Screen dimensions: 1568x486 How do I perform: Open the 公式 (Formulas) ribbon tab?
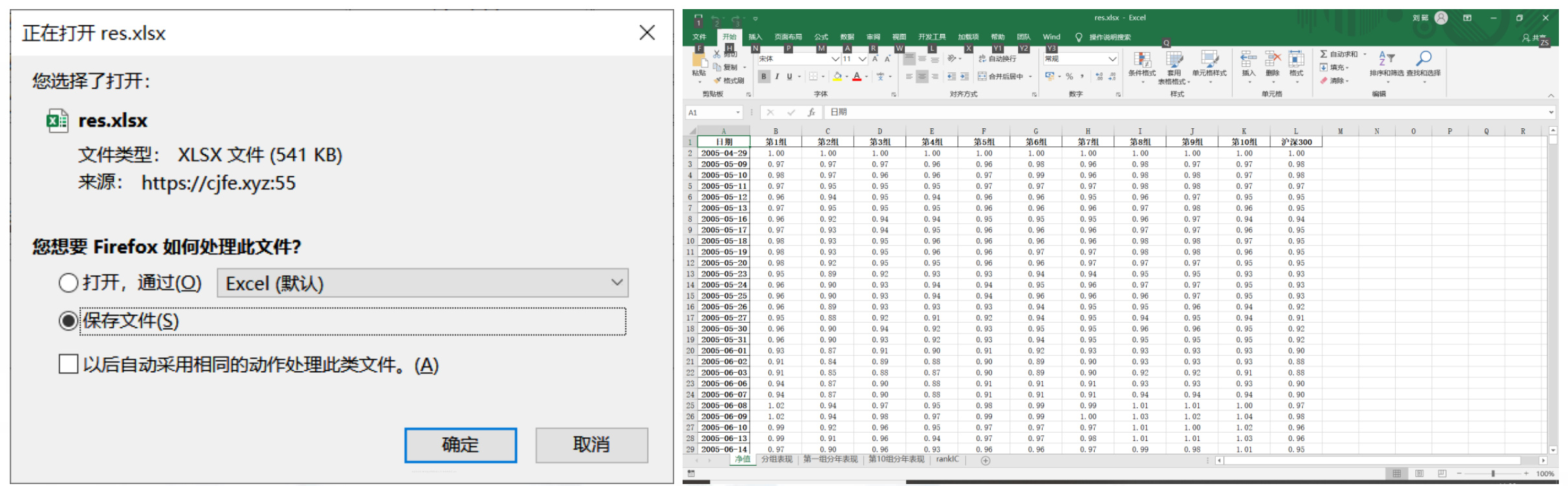(821, 37)
